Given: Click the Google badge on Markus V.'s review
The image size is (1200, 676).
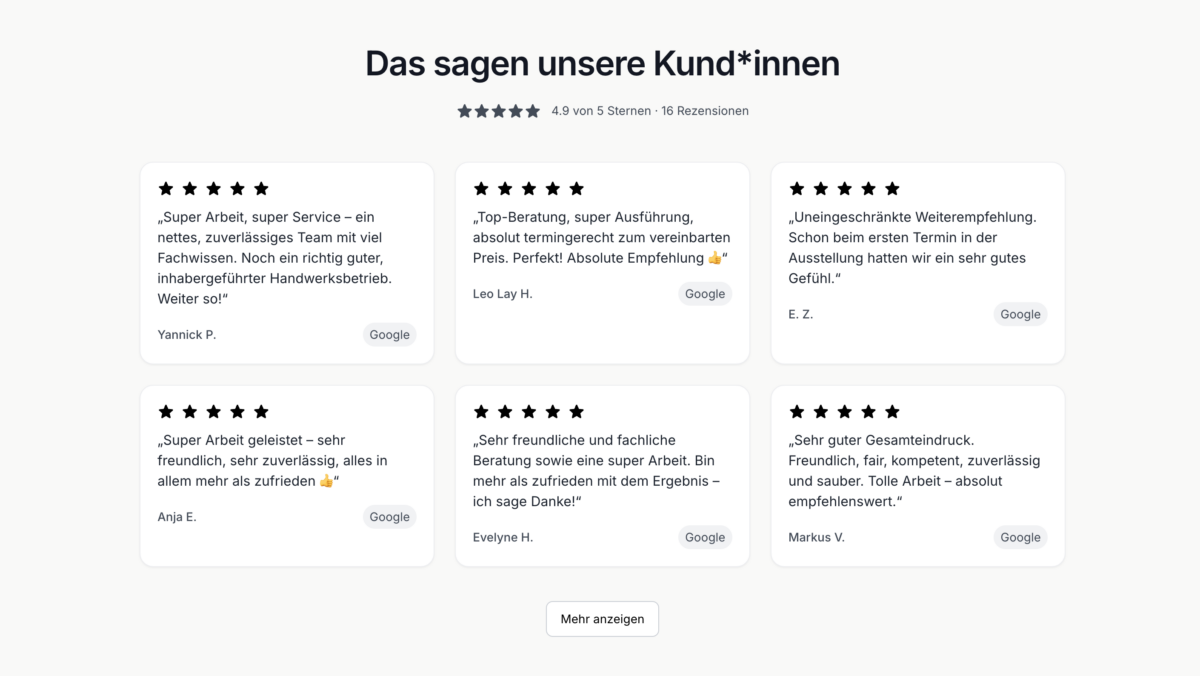Looking at the screenshot, I should [1020, 537].
